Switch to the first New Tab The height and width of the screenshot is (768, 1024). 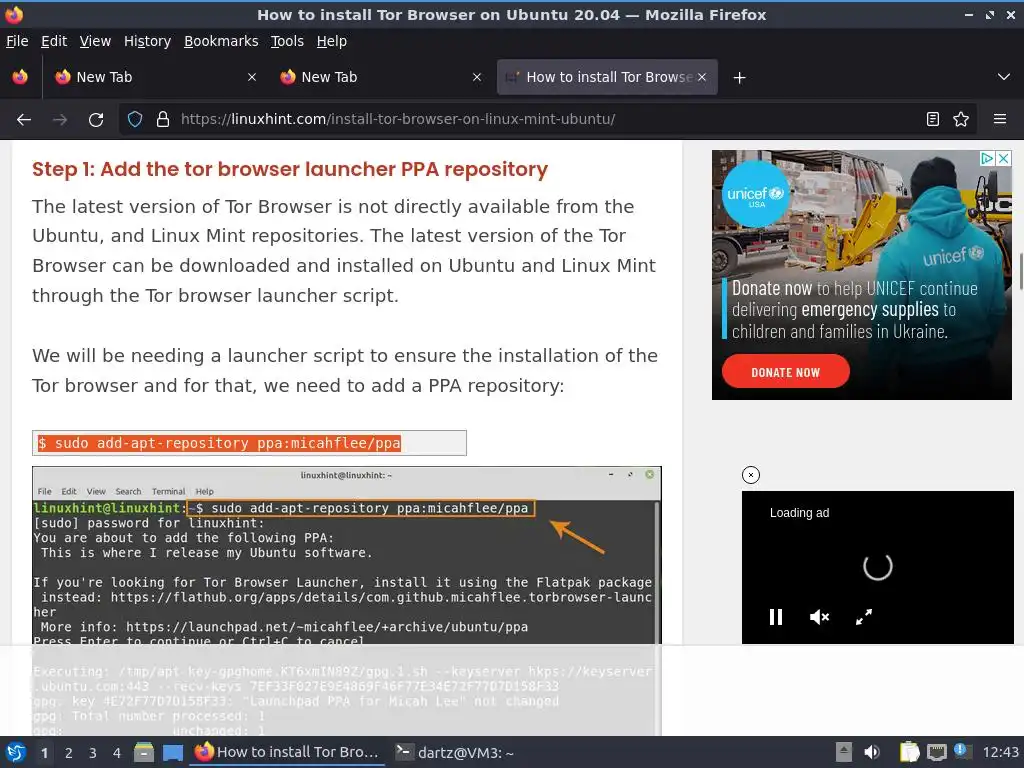pos(155,77)
